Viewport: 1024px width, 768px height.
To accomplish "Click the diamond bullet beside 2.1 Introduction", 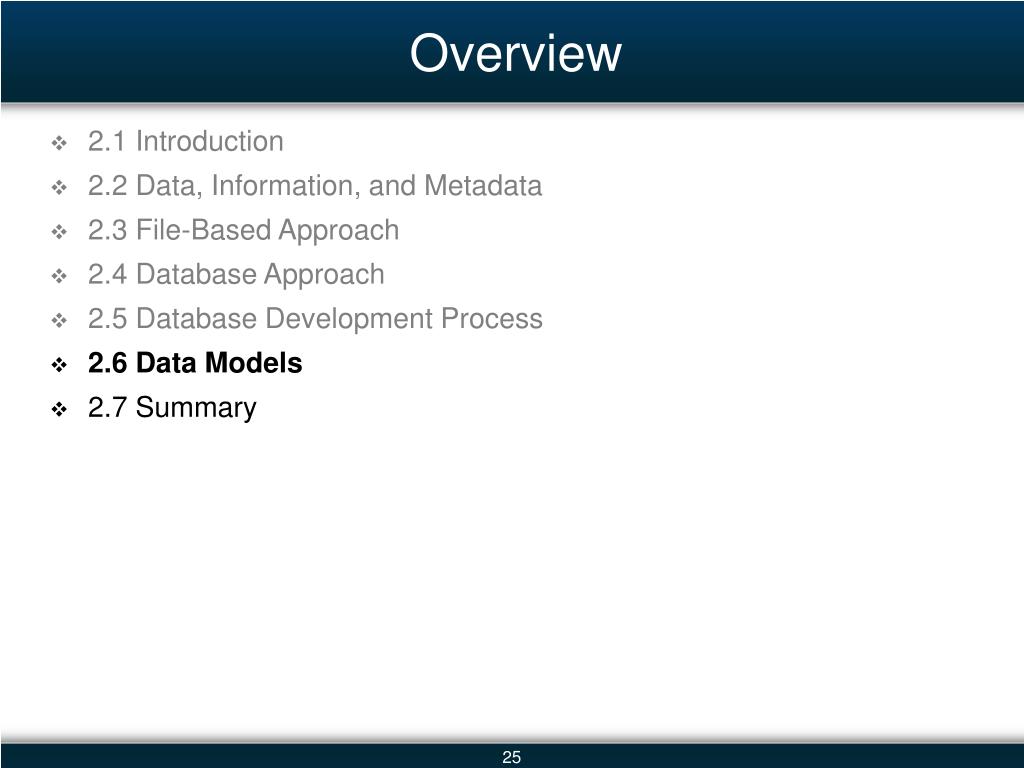I will (59, 143).
